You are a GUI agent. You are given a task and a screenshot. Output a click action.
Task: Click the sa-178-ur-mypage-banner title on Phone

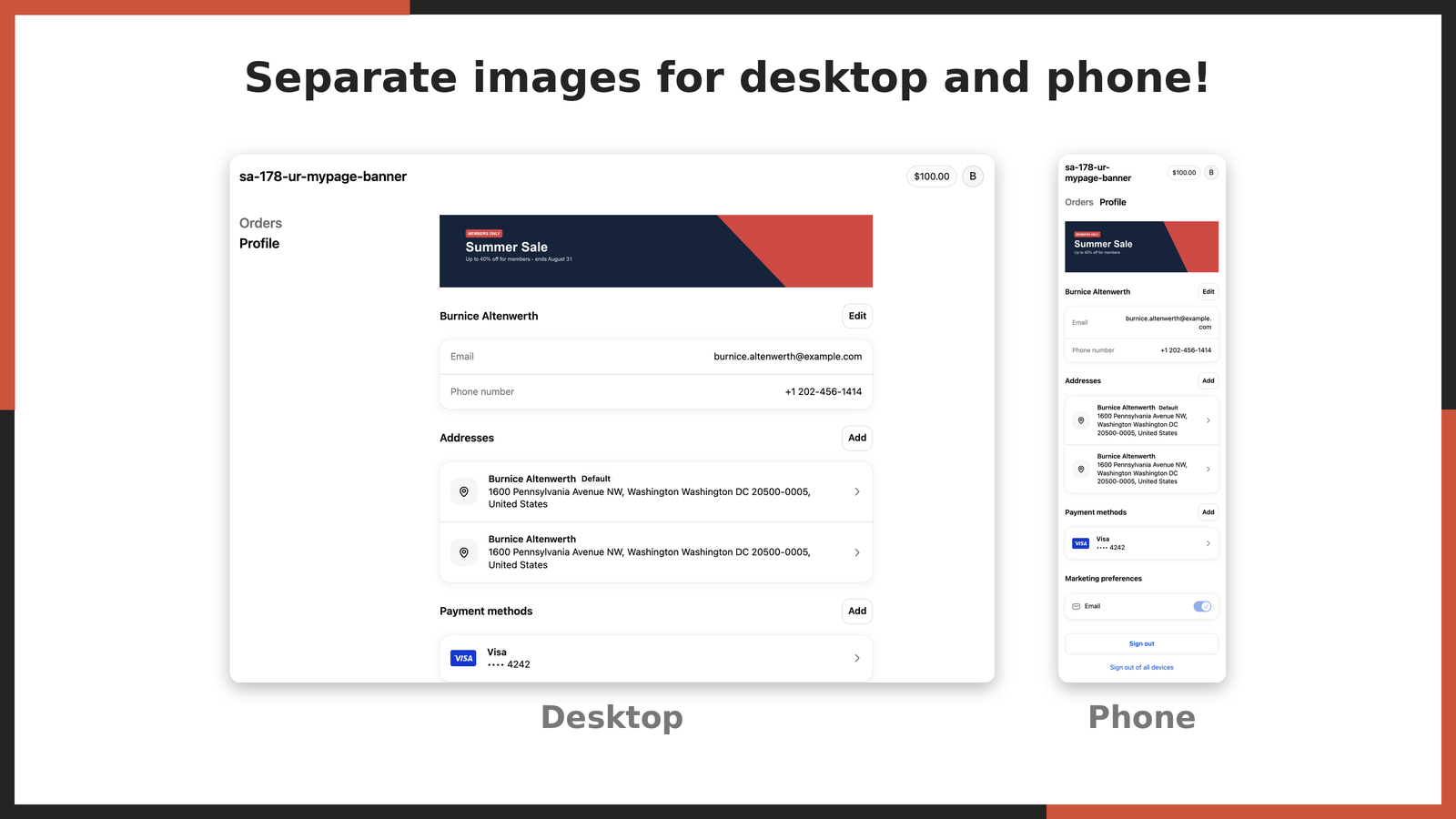coord(1098,173)
